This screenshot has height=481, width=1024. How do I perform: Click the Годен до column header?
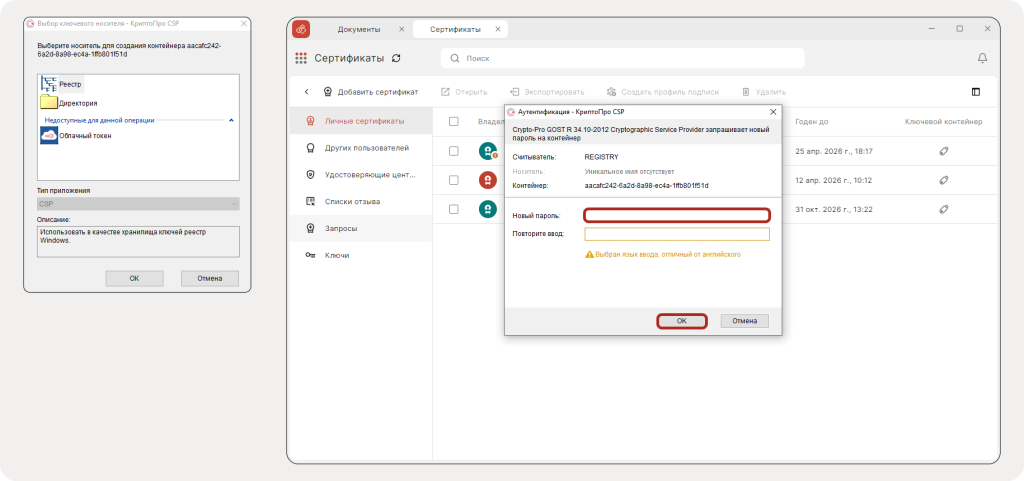(812, 121)
